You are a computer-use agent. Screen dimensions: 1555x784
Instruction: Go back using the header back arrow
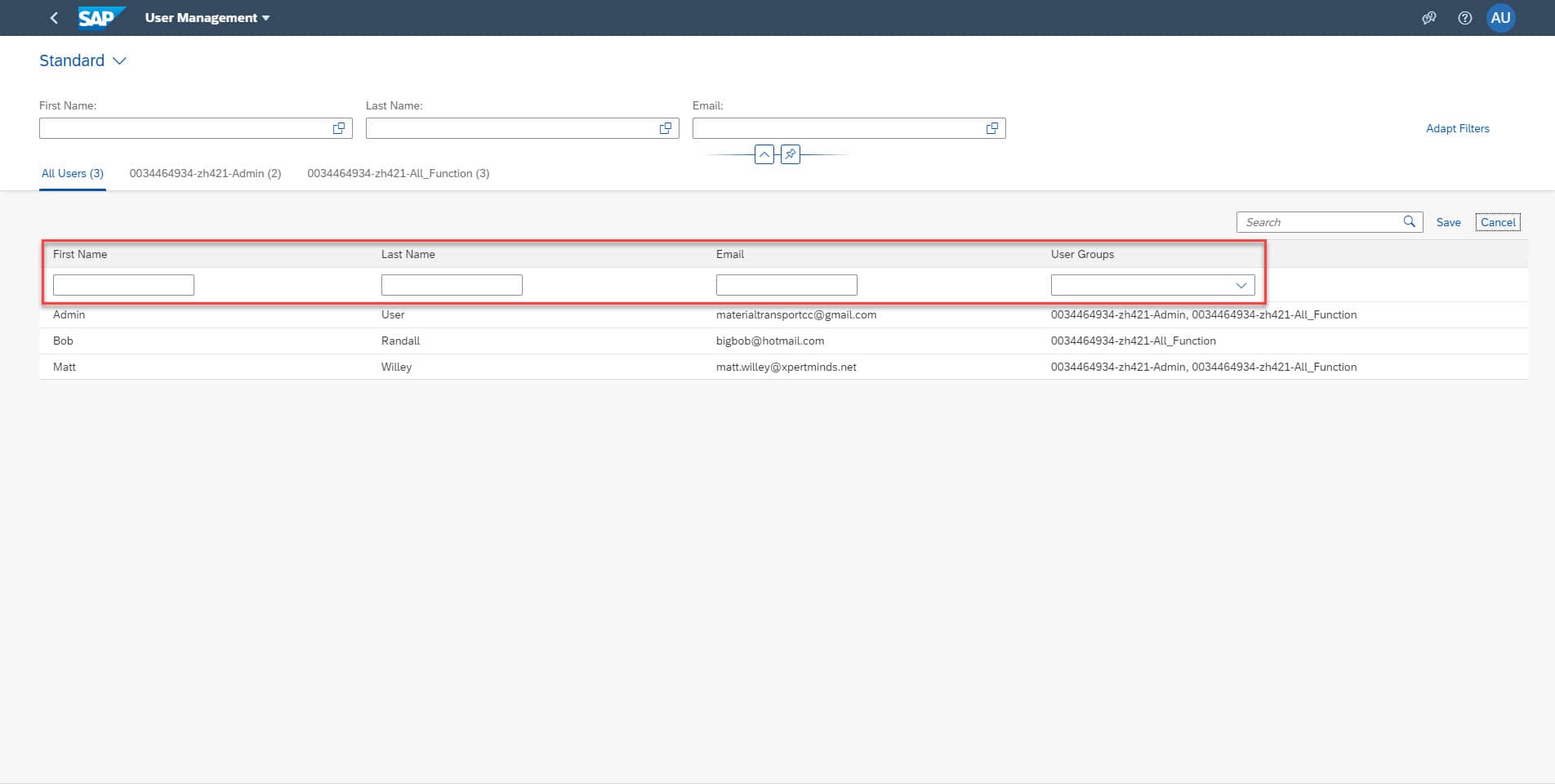[x=54, y=18]
